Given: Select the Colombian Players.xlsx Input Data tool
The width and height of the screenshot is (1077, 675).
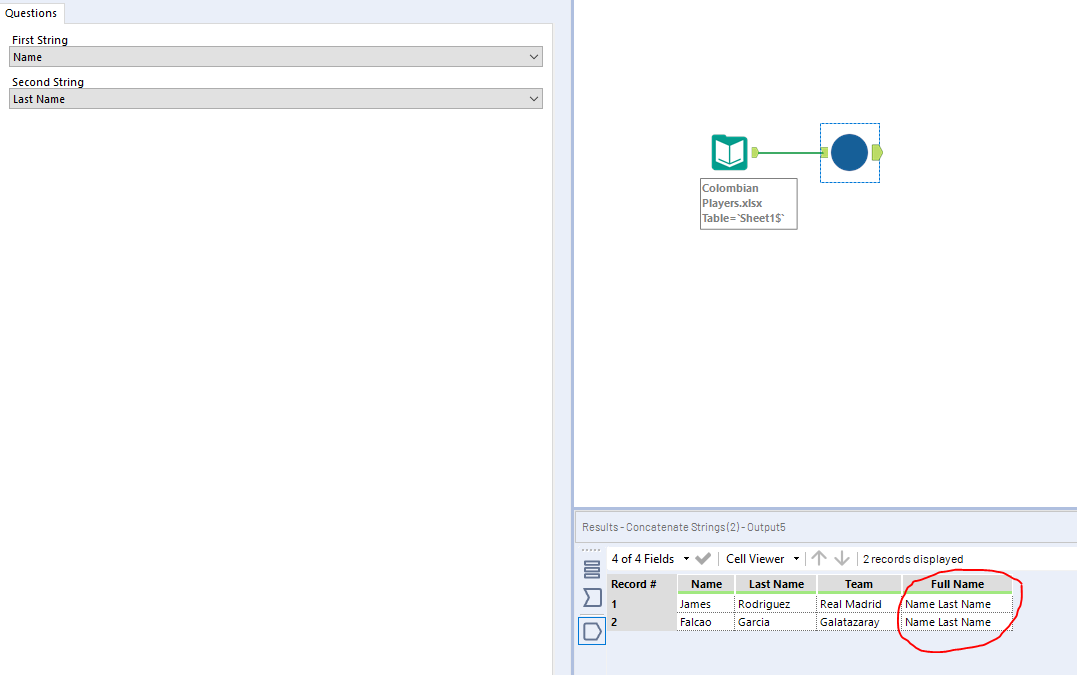Looking at the screenshot, I should click(729, 152).
